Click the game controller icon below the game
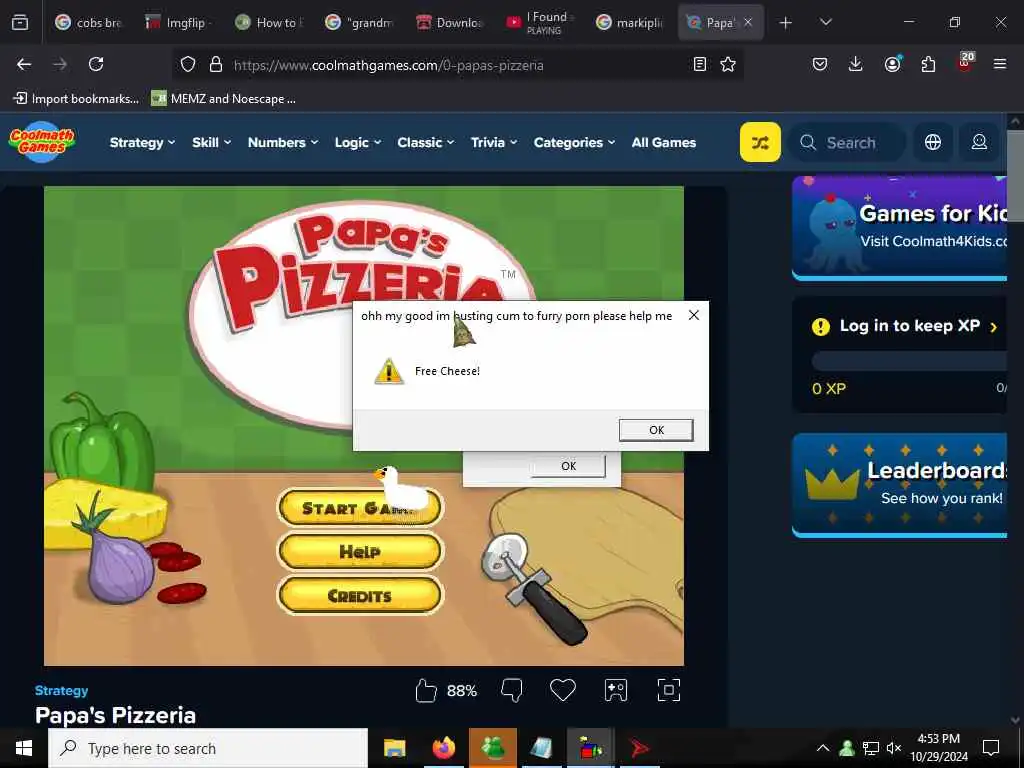Viewport: 1024px width, 768px height. 616,690
